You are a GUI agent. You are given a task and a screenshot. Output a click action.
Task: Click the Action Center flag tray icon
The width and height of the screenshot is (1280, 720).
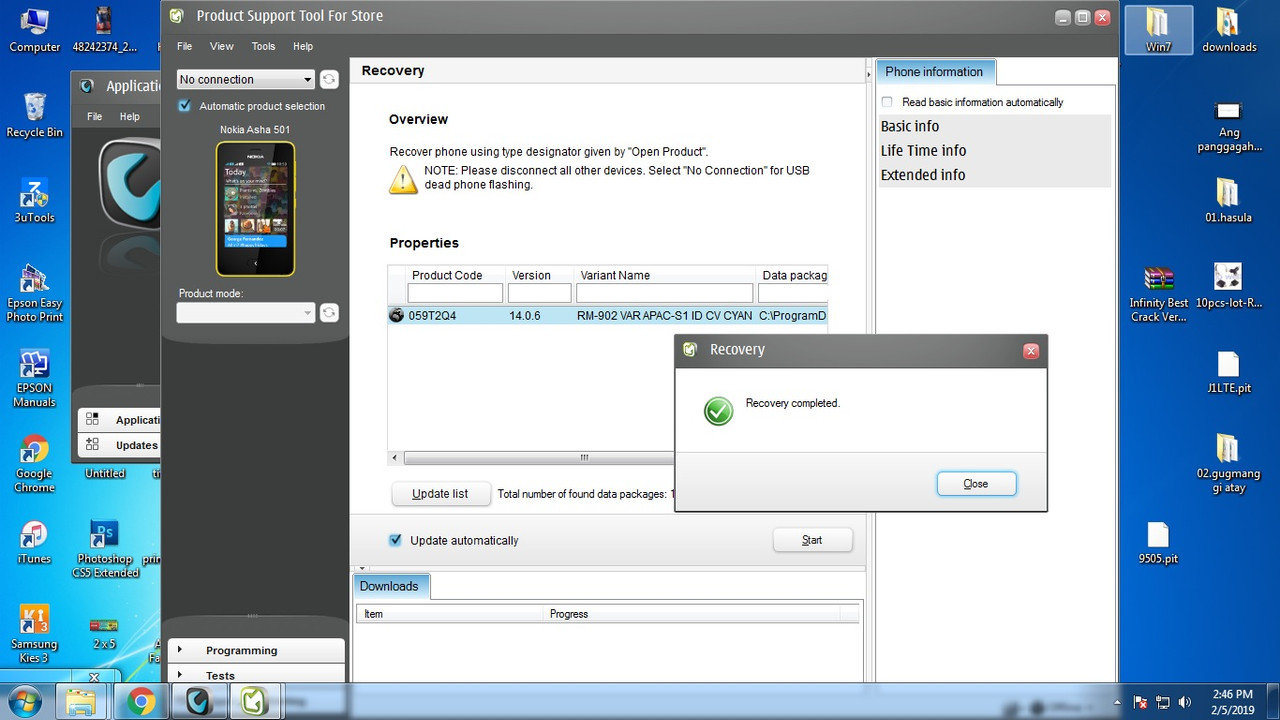[1141, 702]
